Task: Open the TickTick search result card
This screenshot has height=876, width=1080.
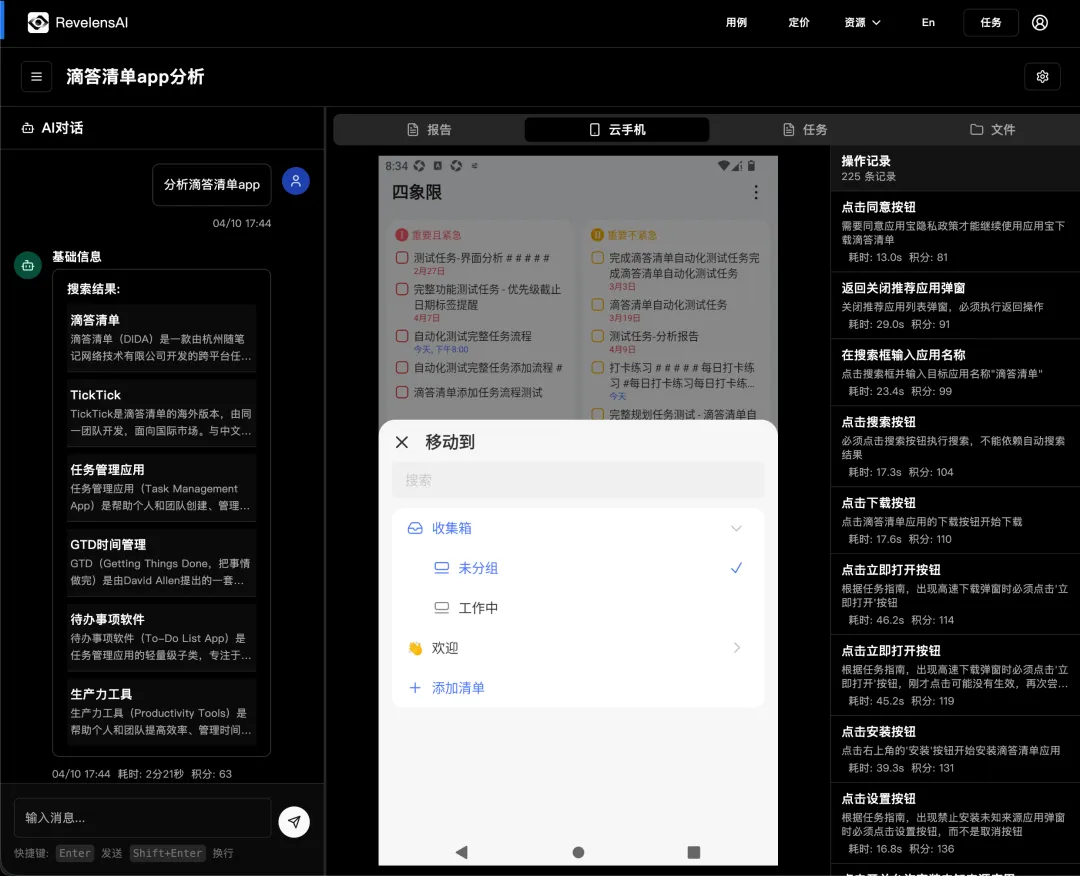Action: click(162, 413)
